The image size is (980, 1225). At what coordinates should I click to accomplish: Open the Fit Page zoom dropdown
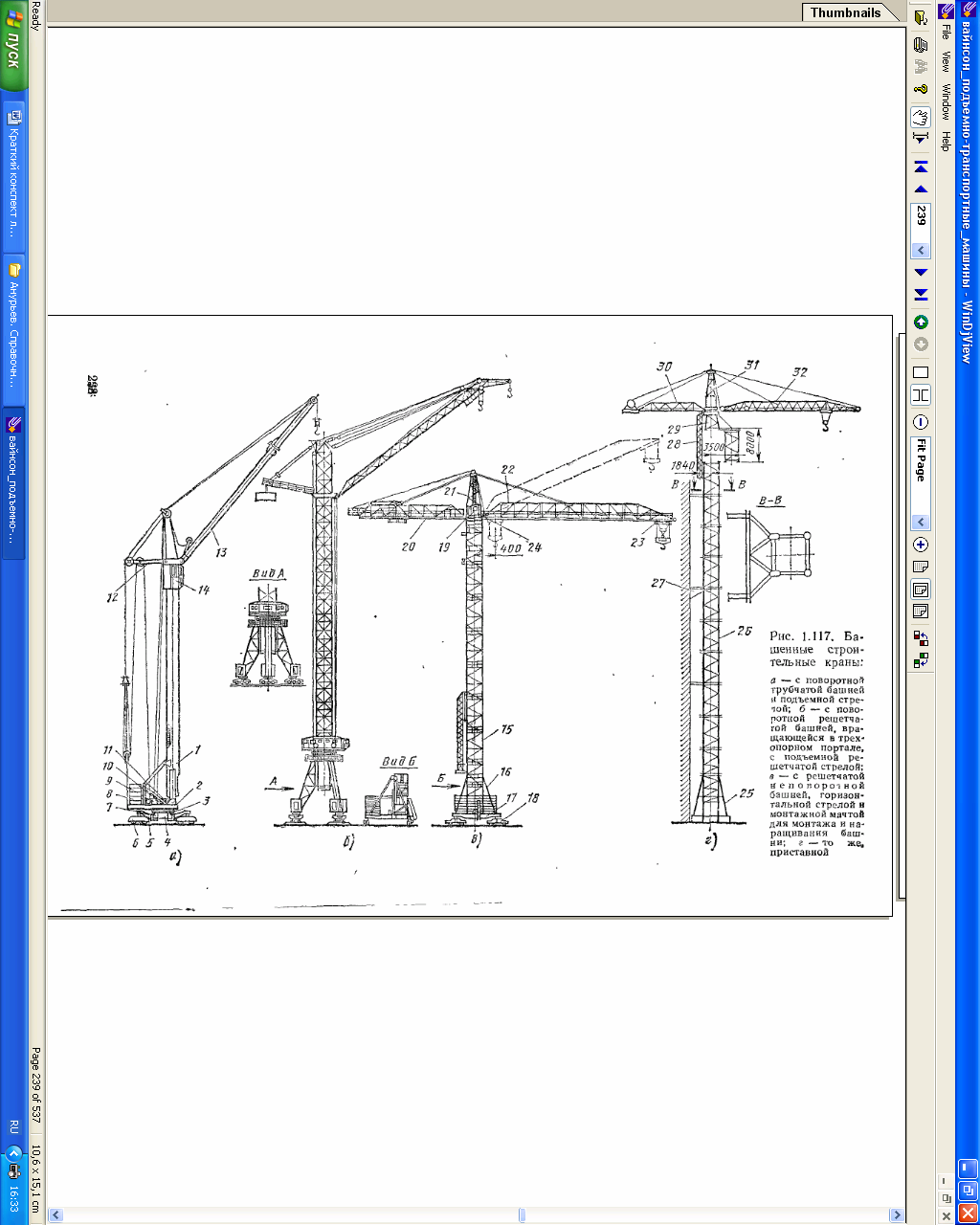(x=921, y=523)
